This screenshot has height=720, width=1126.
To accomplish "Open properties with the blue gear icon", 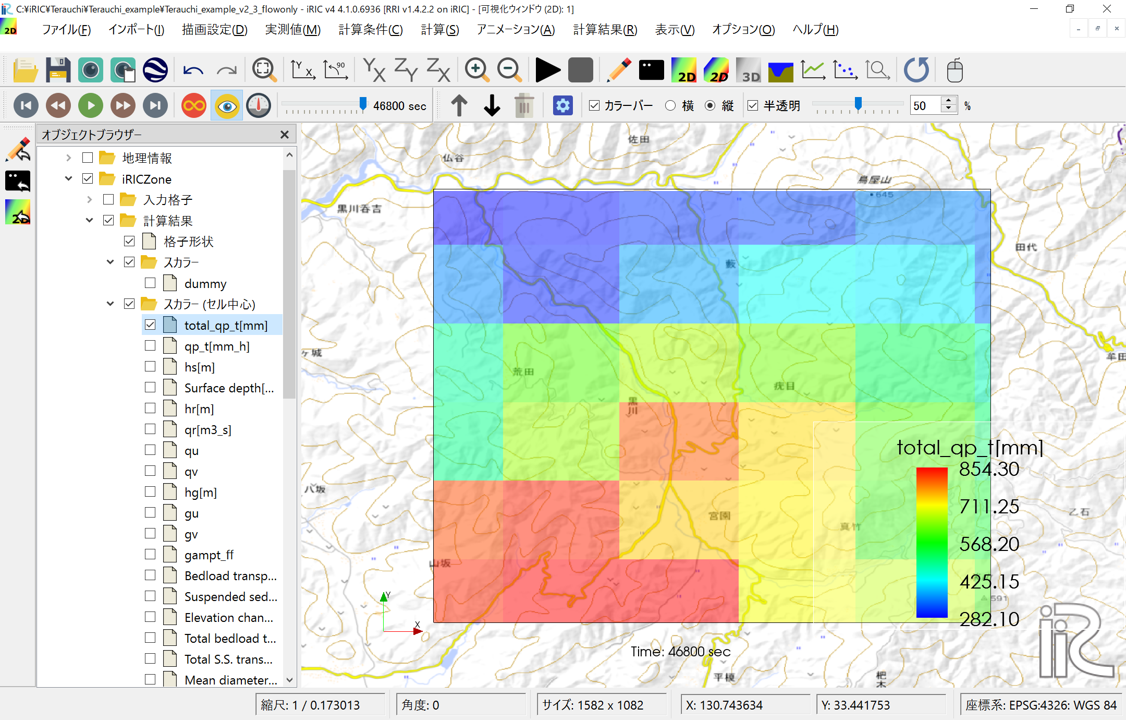I will [x=562, y=106].
